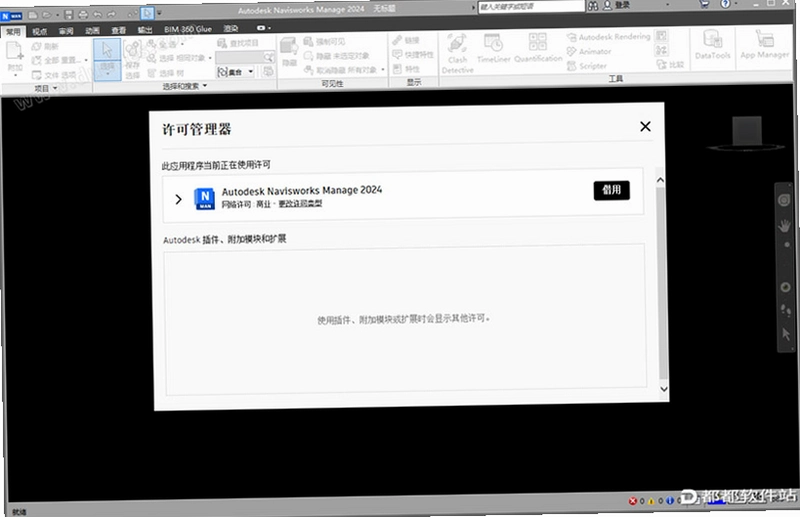Open the ribbon display options dropdown after 渲染
The image size is (800, 517).
click(264, 28)
